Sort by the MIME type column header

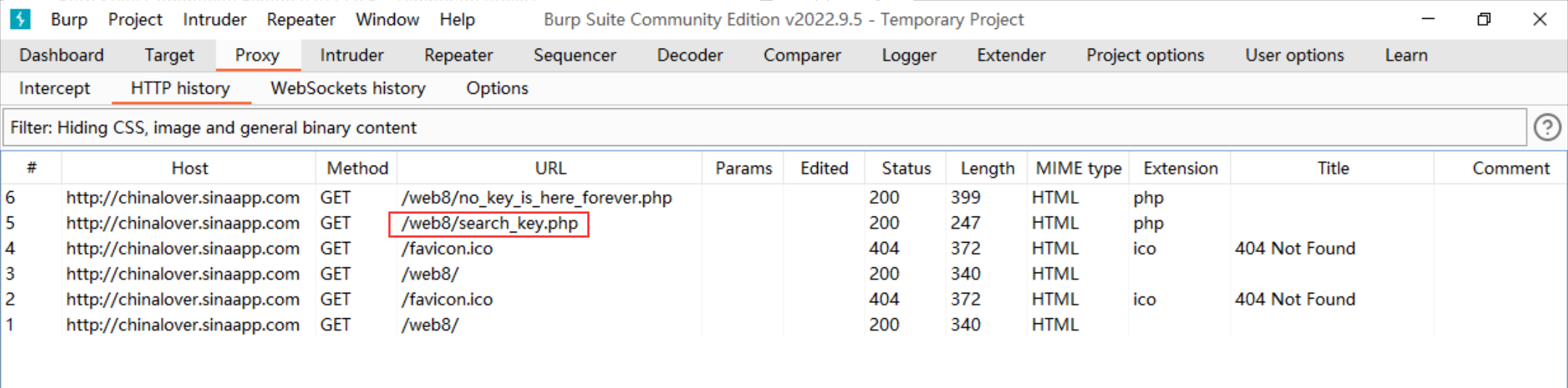(1078, 169)
